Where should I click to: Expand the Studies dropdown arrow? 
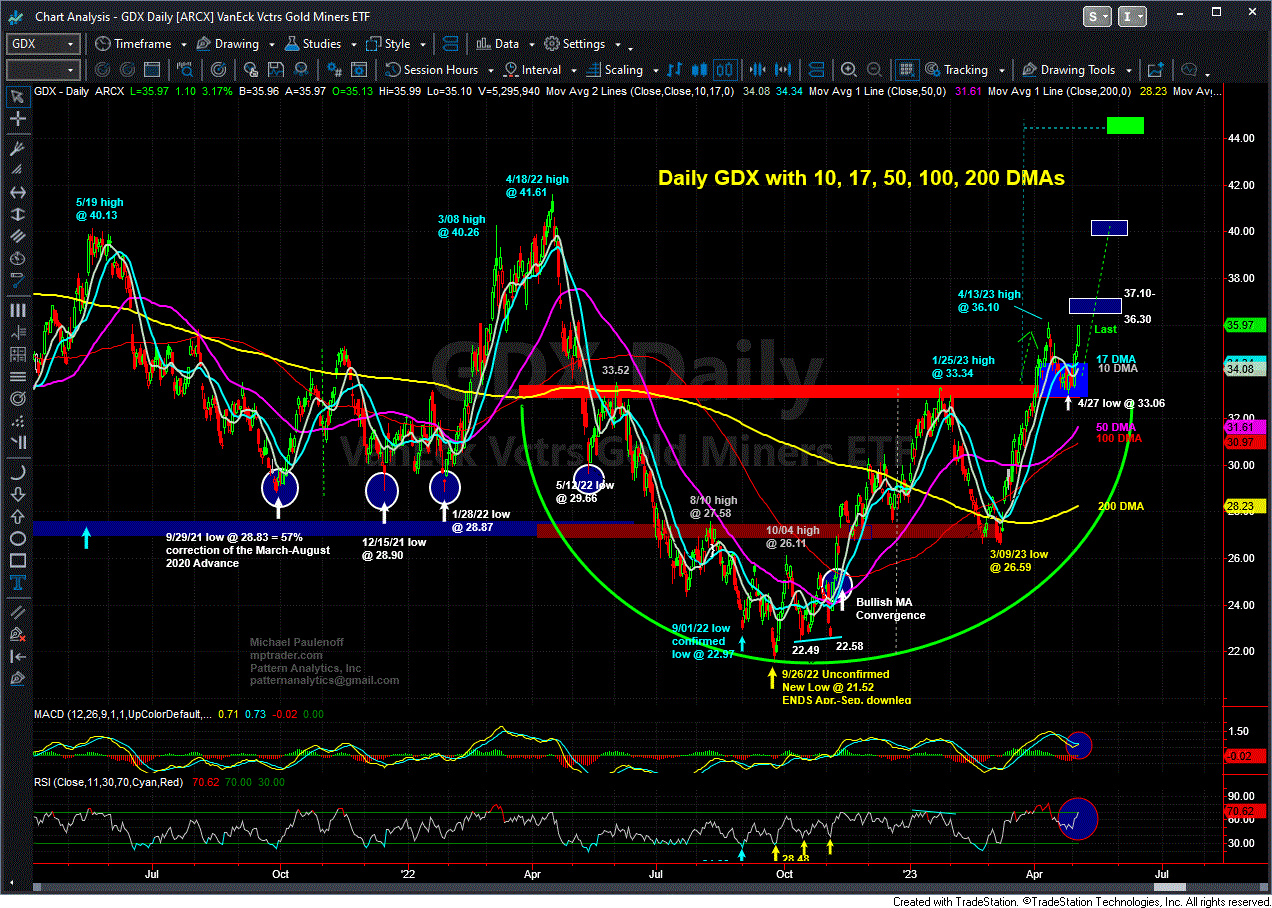354,45
